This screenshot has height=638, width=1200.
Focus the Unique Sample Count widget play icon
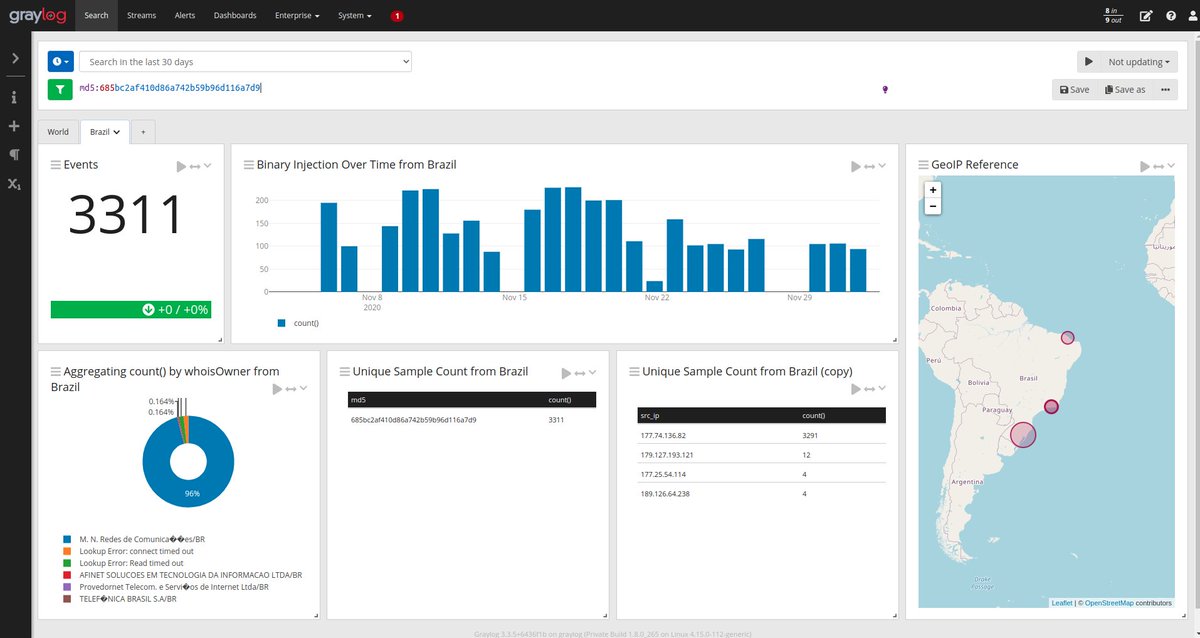(567, 373)
